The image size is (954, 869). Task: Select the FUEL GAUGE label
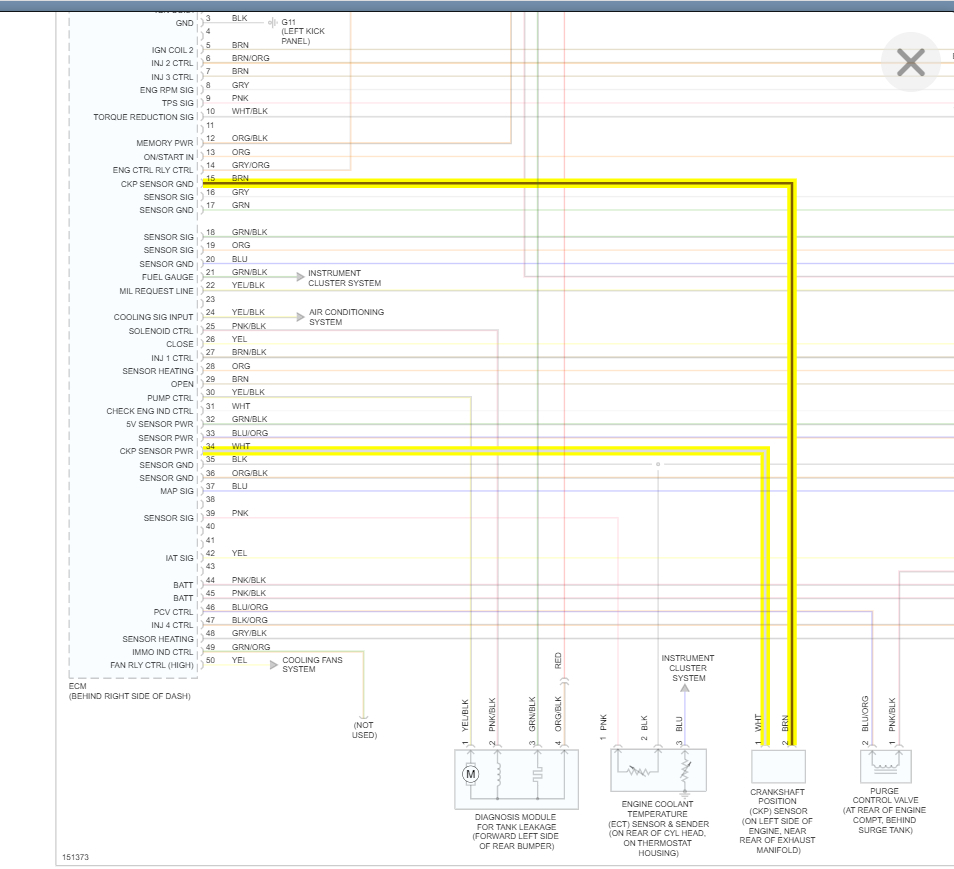click(167, 277)
